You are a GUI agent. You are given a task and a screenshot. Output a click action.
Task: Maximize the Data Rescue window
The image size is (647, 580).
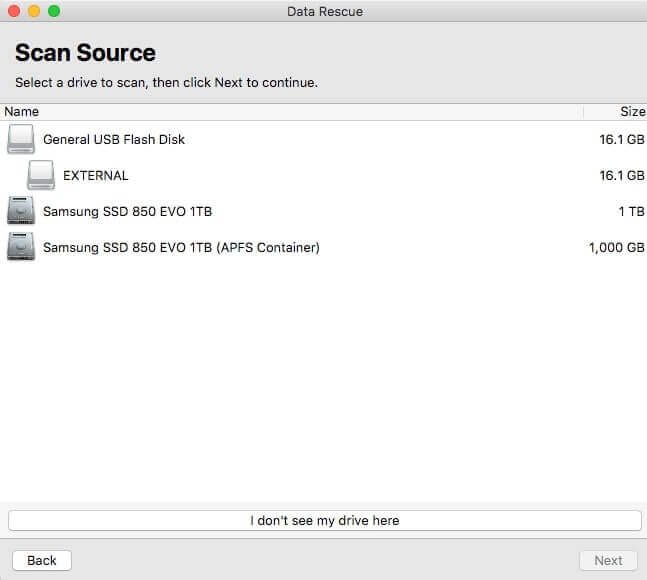point(54,11)
